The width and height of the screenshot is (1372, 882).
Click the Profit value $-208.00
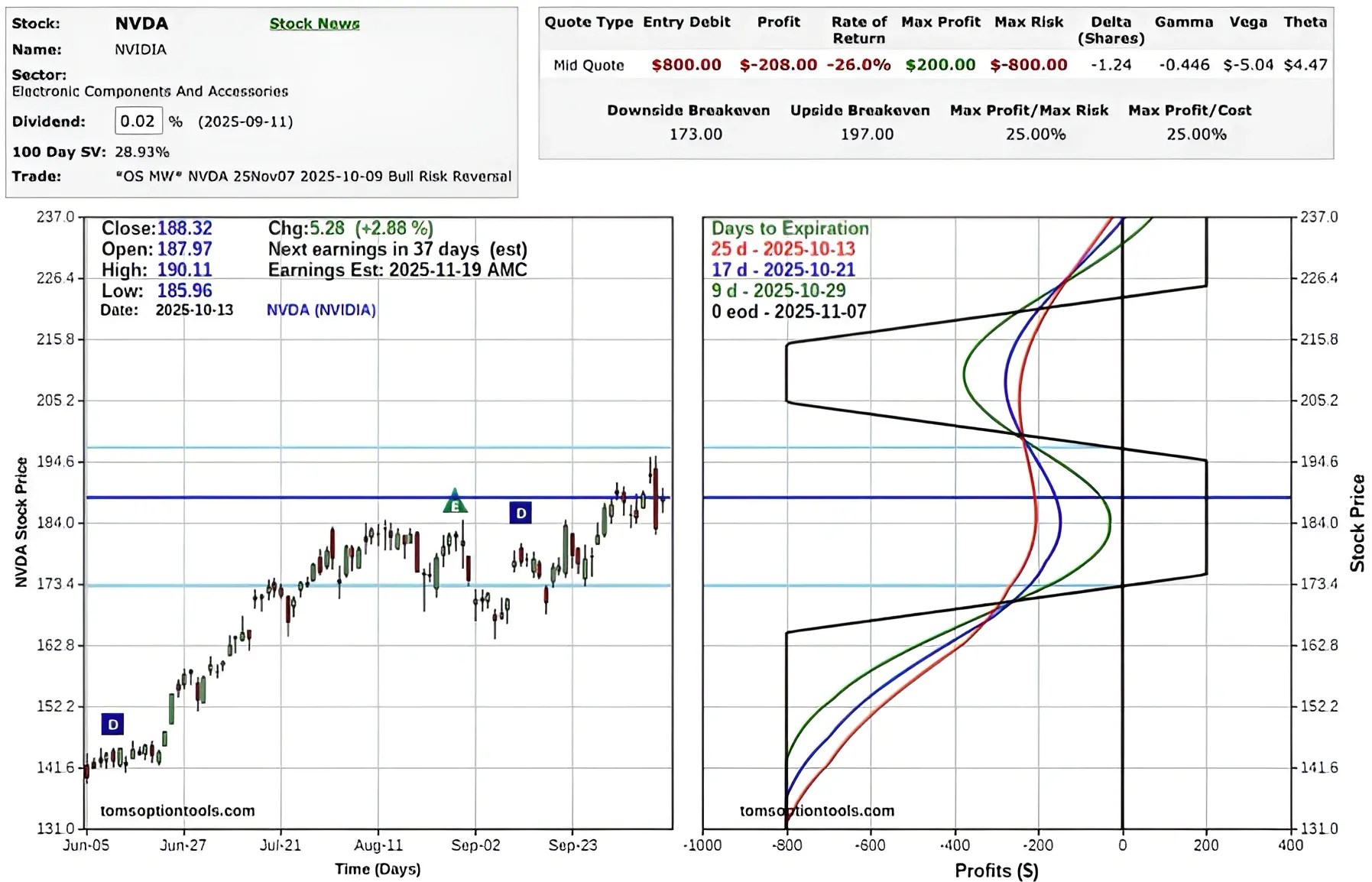click(x=778, y=65)
